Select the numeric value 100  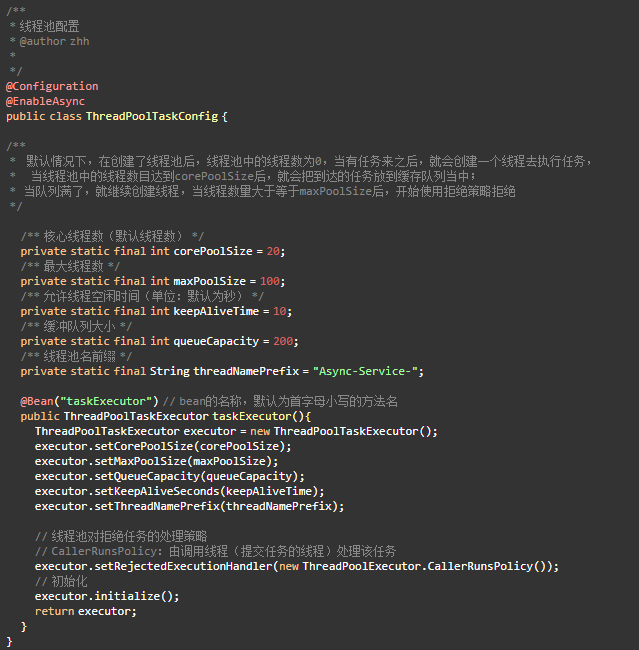[270, 281]
